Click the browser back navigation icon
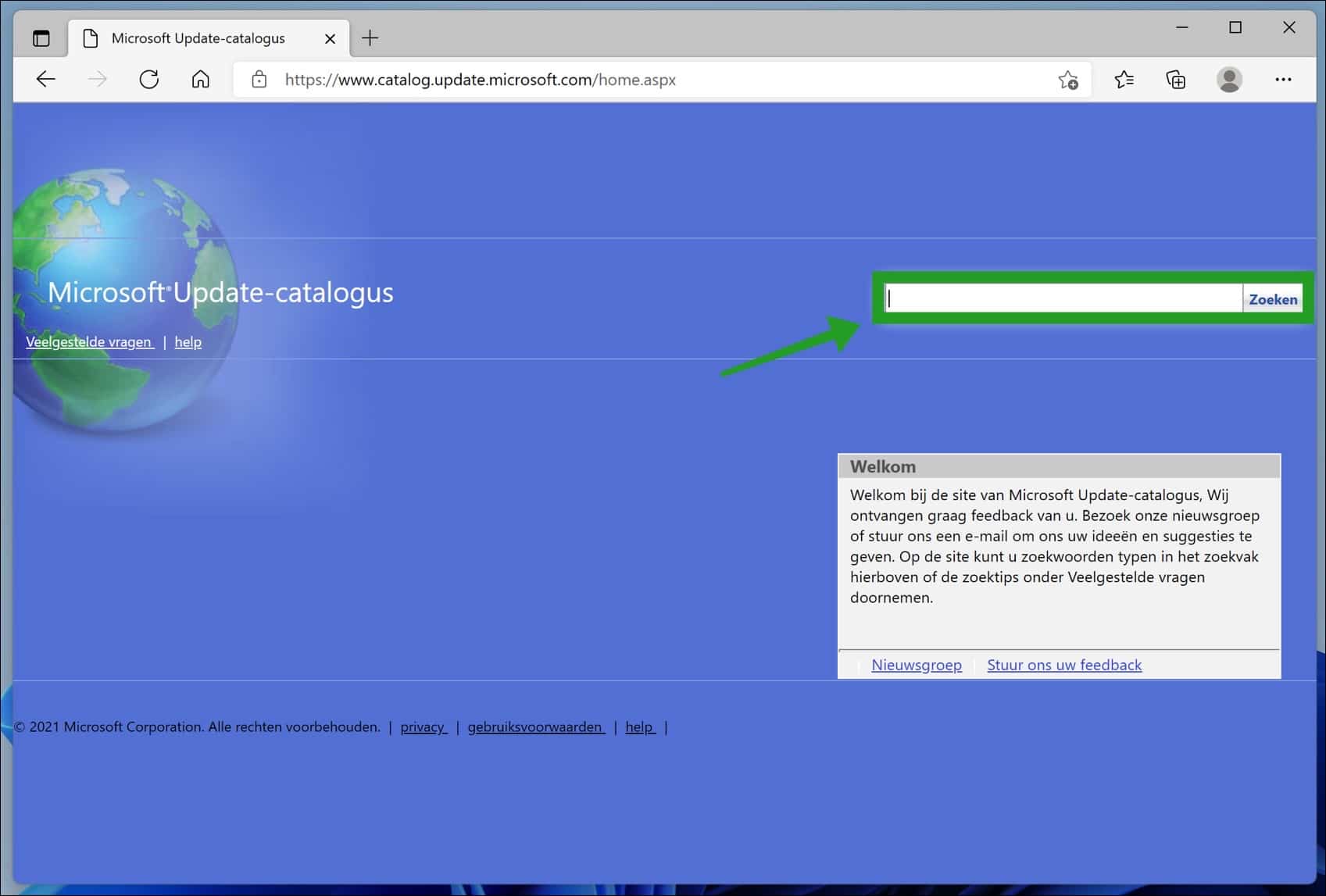Viewport: 1326px width, 896px height. tap(45, 79)
